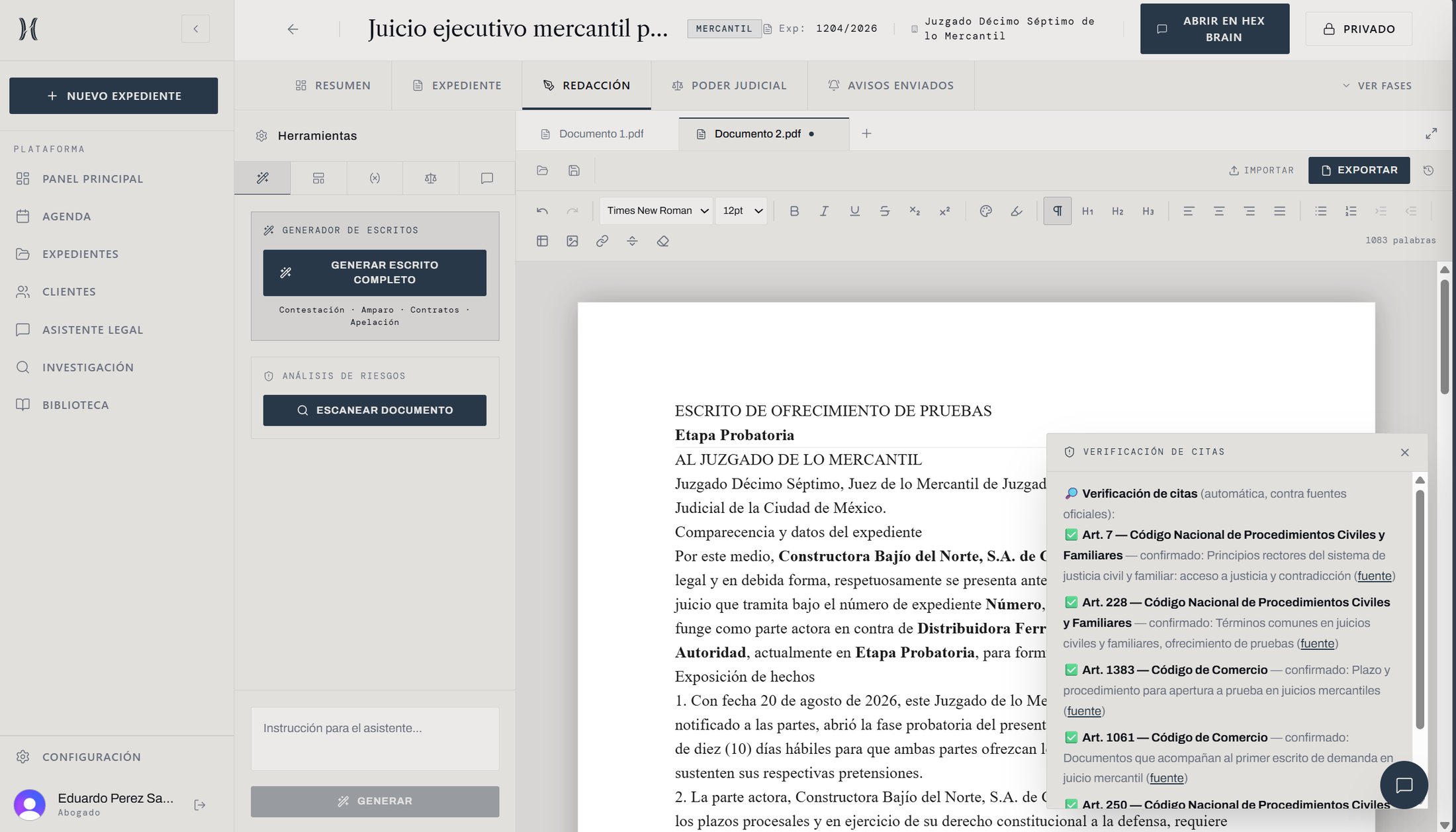Log out using the exit icon
1456x832 pixels.
(x=200, y=805)
